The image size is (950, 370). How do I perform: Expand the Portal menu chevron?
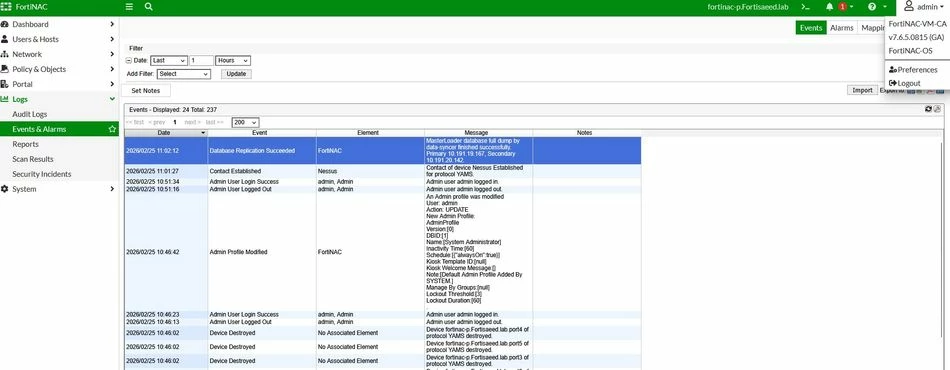112,84
